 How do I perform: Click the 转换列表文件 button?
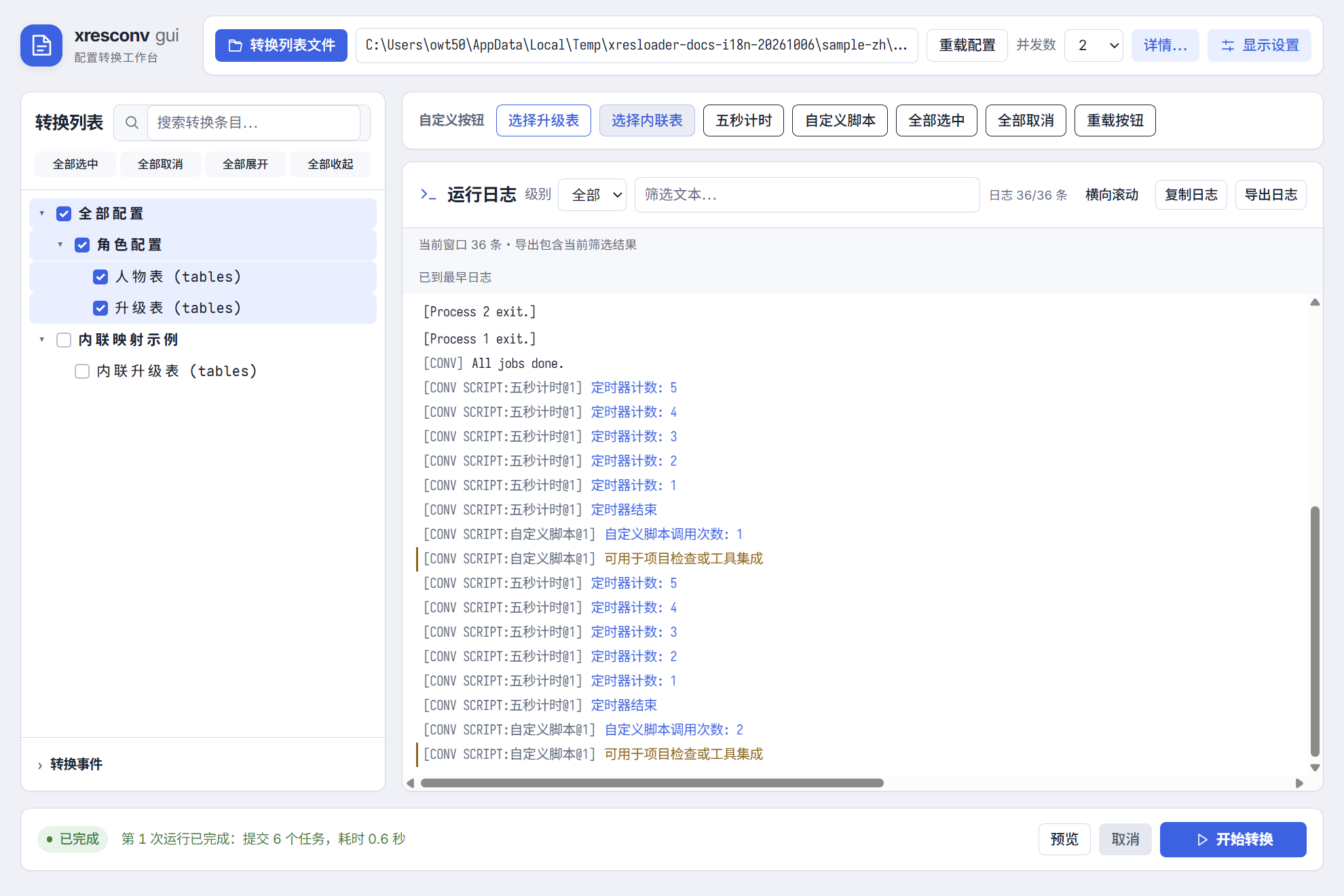point(281,45)
